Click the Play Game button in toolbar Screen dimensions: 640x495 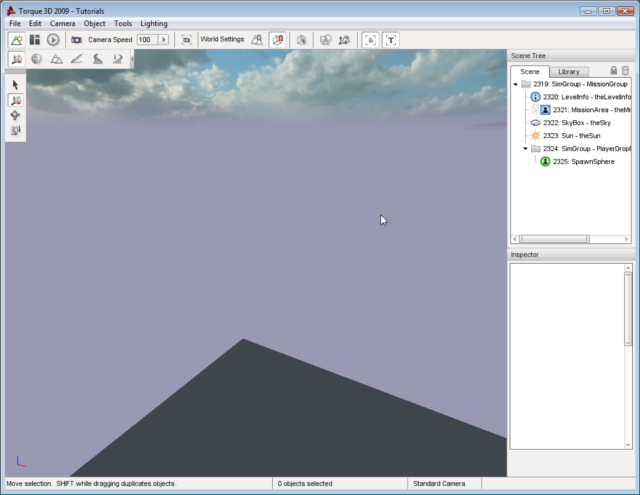pos(53,40)
